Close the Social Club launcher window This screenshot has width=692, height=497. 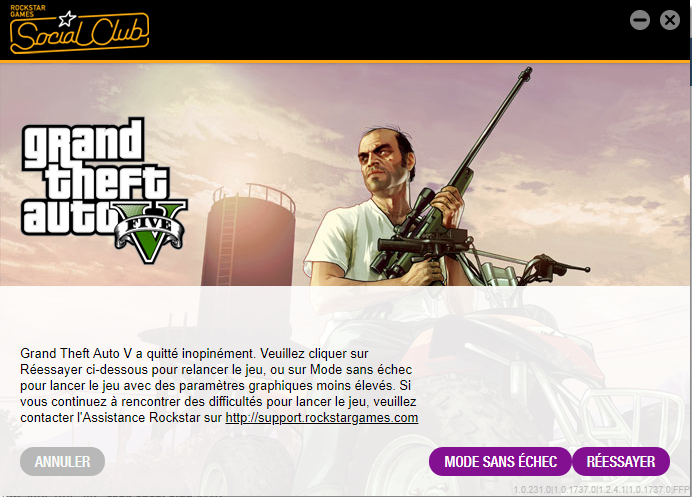669,20
